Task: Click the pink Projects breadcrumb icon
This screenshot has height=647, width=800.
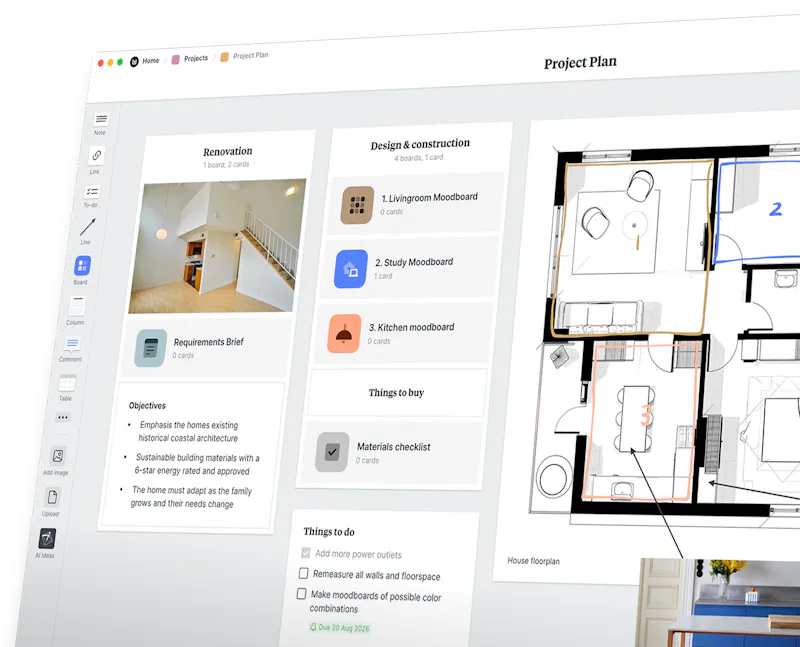Action: coord(176,60)
